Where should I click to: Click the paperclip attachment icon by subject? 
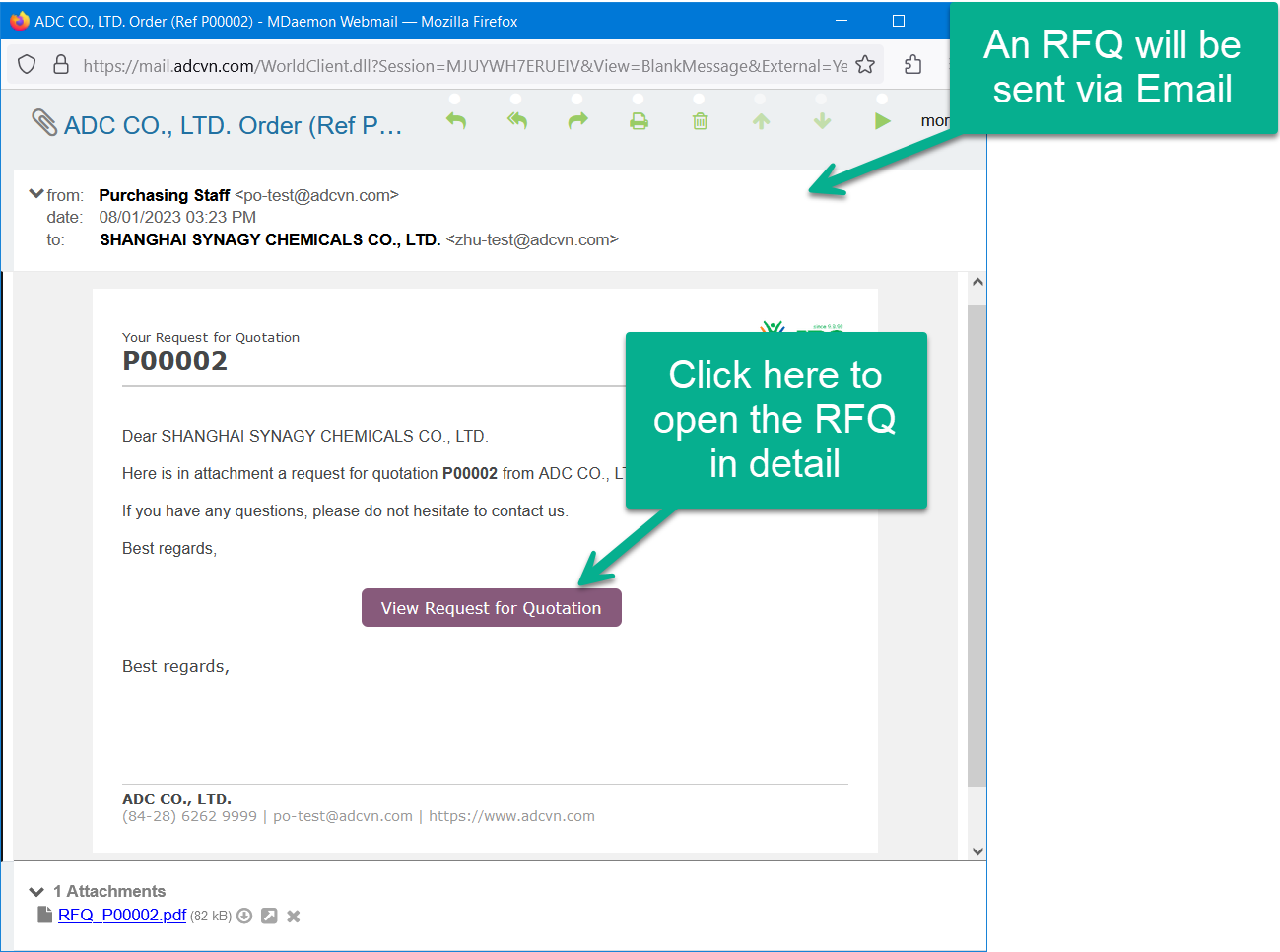coord(44,122)
